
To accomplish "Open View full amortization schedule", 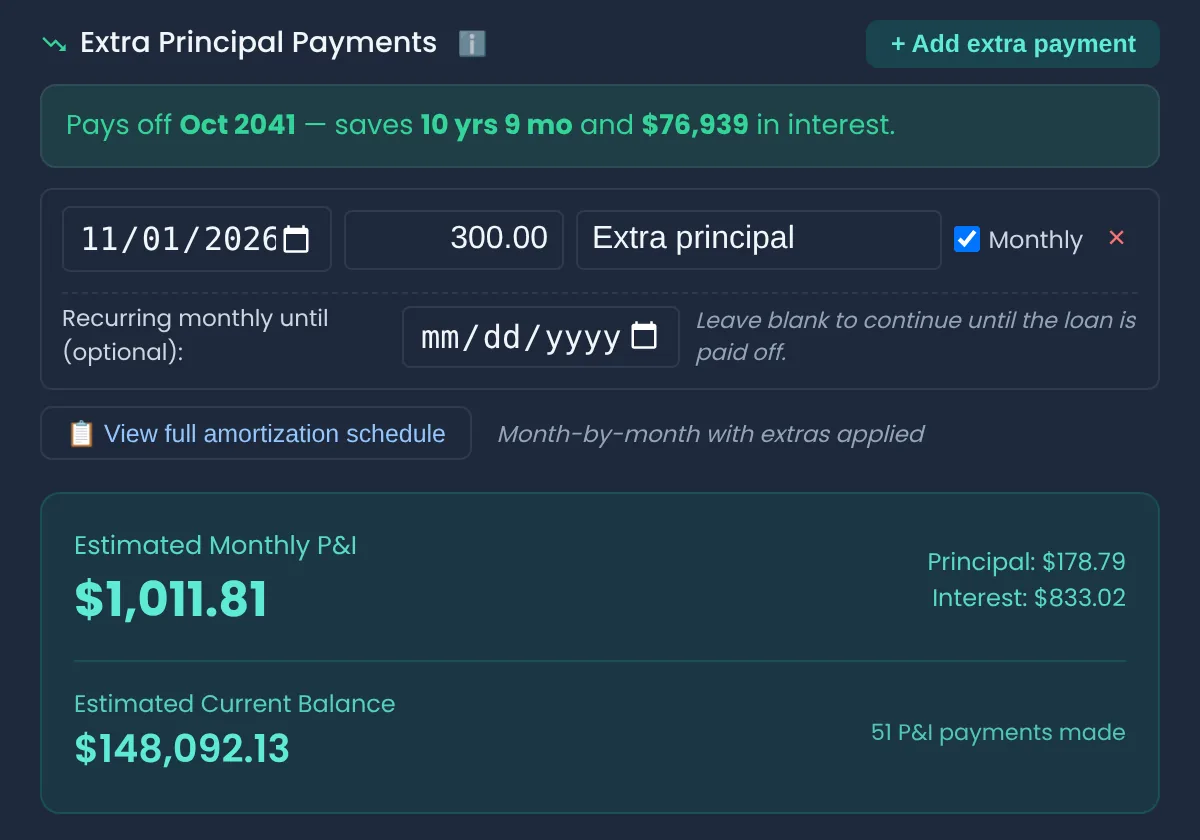I will (x=256, y=433).
